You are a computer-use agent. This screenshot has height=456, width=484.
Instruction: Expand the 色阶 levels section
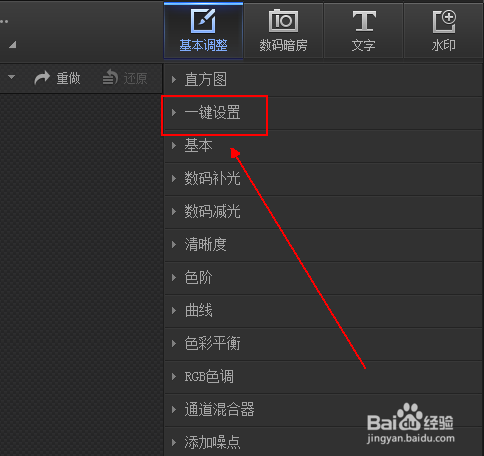[323, 278]
